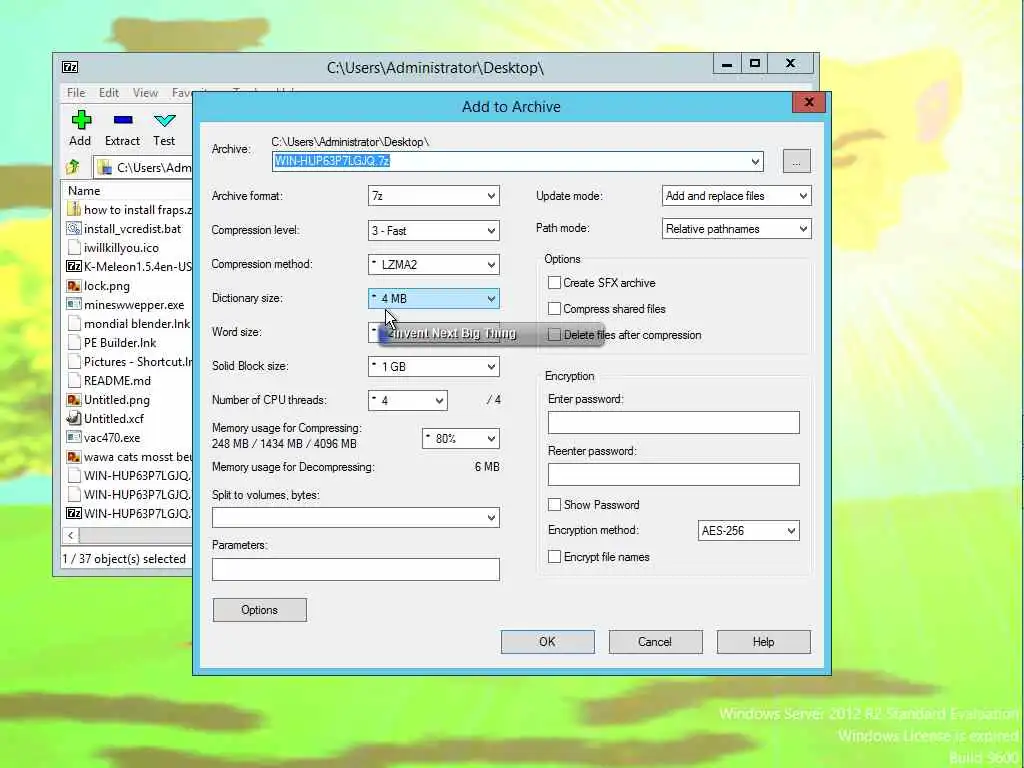Click the Cancel button
Screen dimensions: 1024x768
(655, 642)
